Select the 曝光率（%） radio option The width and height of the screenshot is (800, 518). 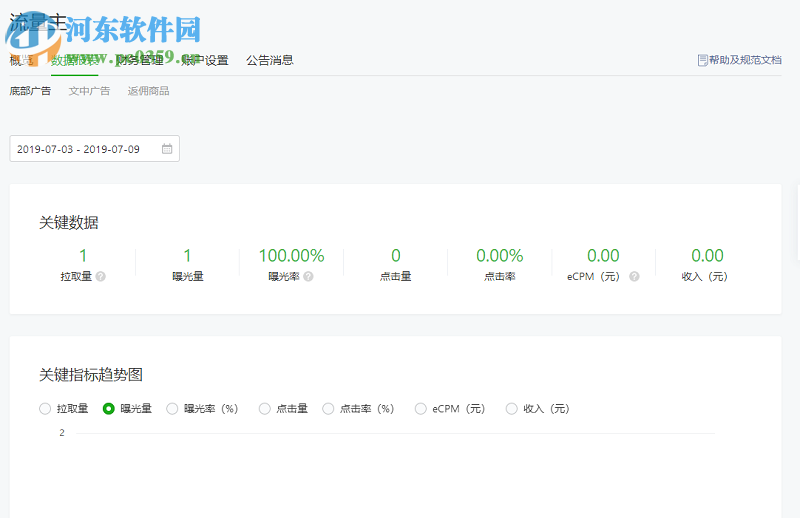click(x=172, y=408)
